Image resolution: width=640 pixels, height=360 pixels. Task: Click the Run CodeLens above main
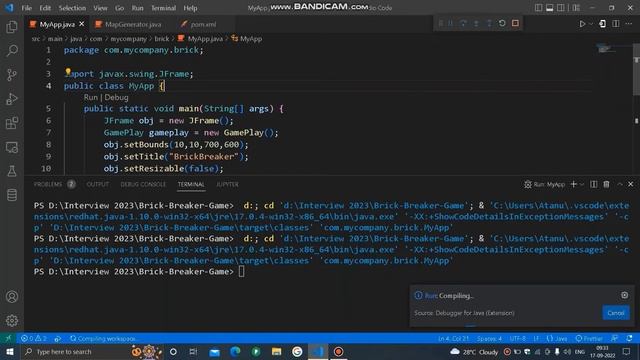pyautogui.click(x=91, y=98)
